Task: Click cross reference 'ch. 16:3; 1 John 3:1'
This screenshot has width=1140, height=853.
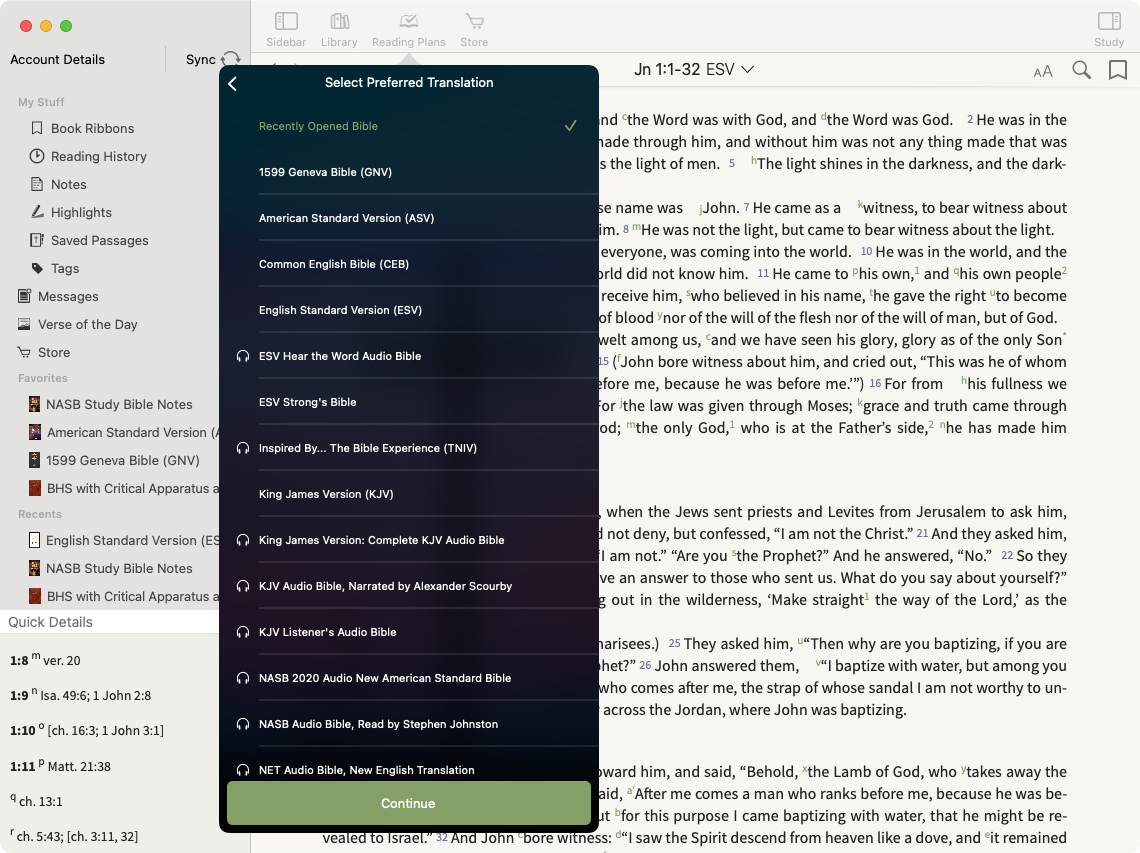Action: click(x=105, y=731)
